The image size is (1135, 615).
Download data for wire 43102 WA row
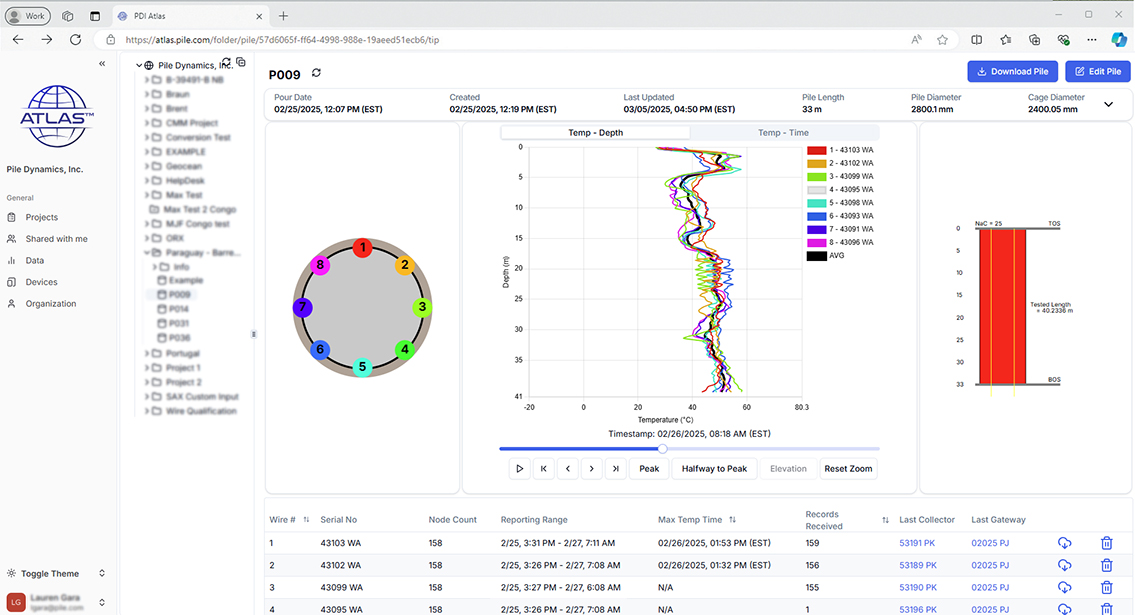(1064, 565)
